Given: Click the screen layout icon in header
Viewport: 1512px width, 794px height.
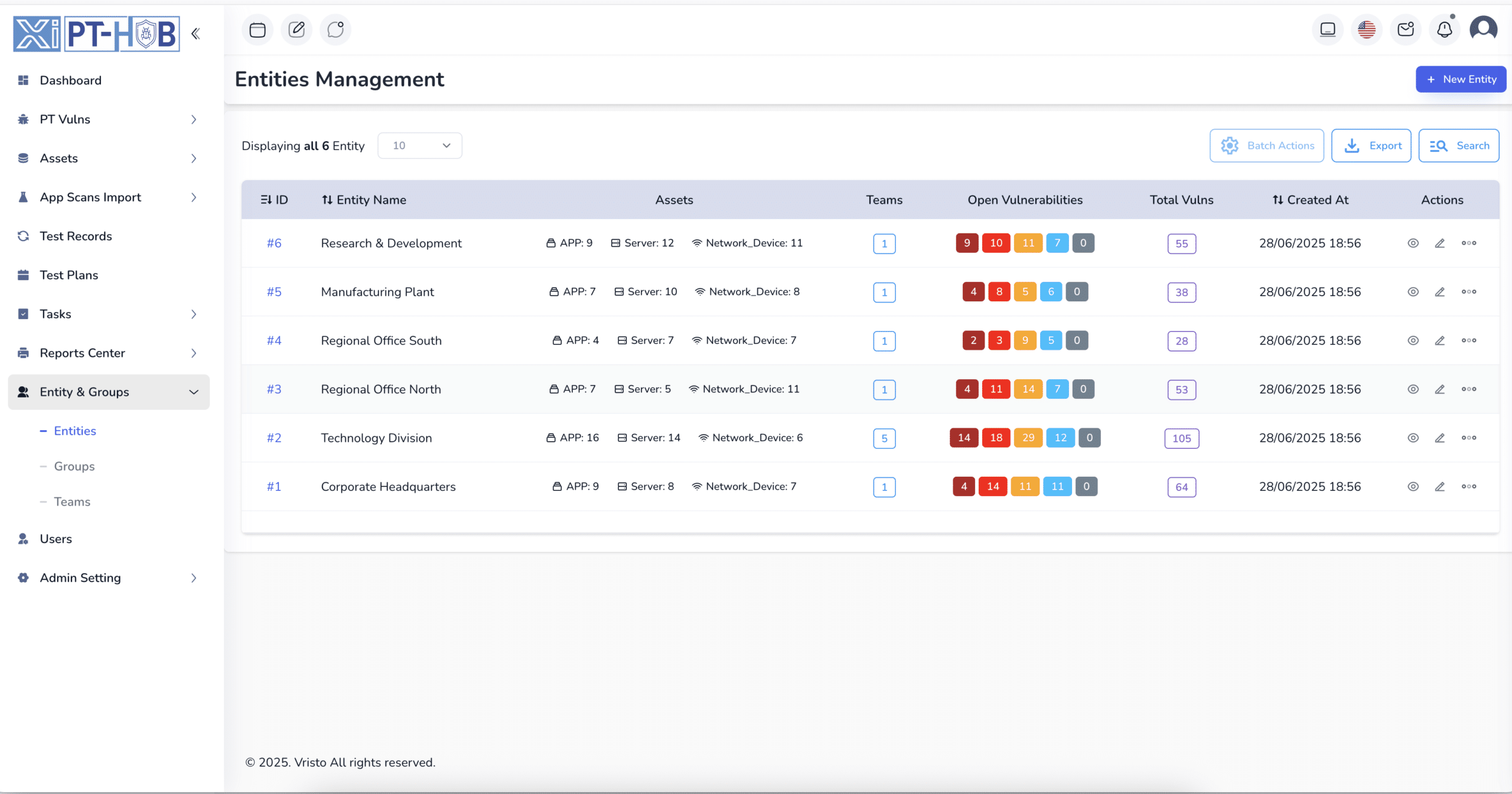Looking at the screenshot, I should (x=1328, y=30).
